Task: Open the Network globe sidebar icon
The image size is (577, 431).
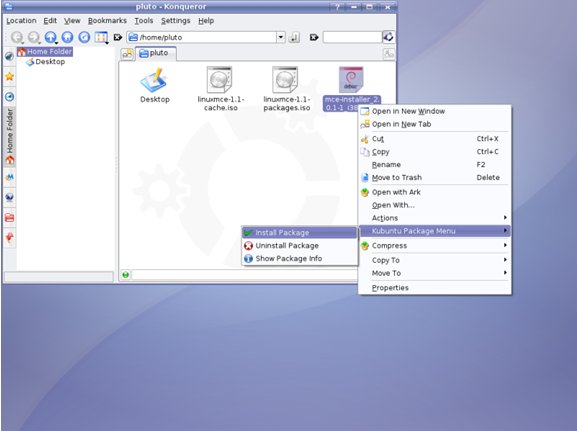Action: 9,197
